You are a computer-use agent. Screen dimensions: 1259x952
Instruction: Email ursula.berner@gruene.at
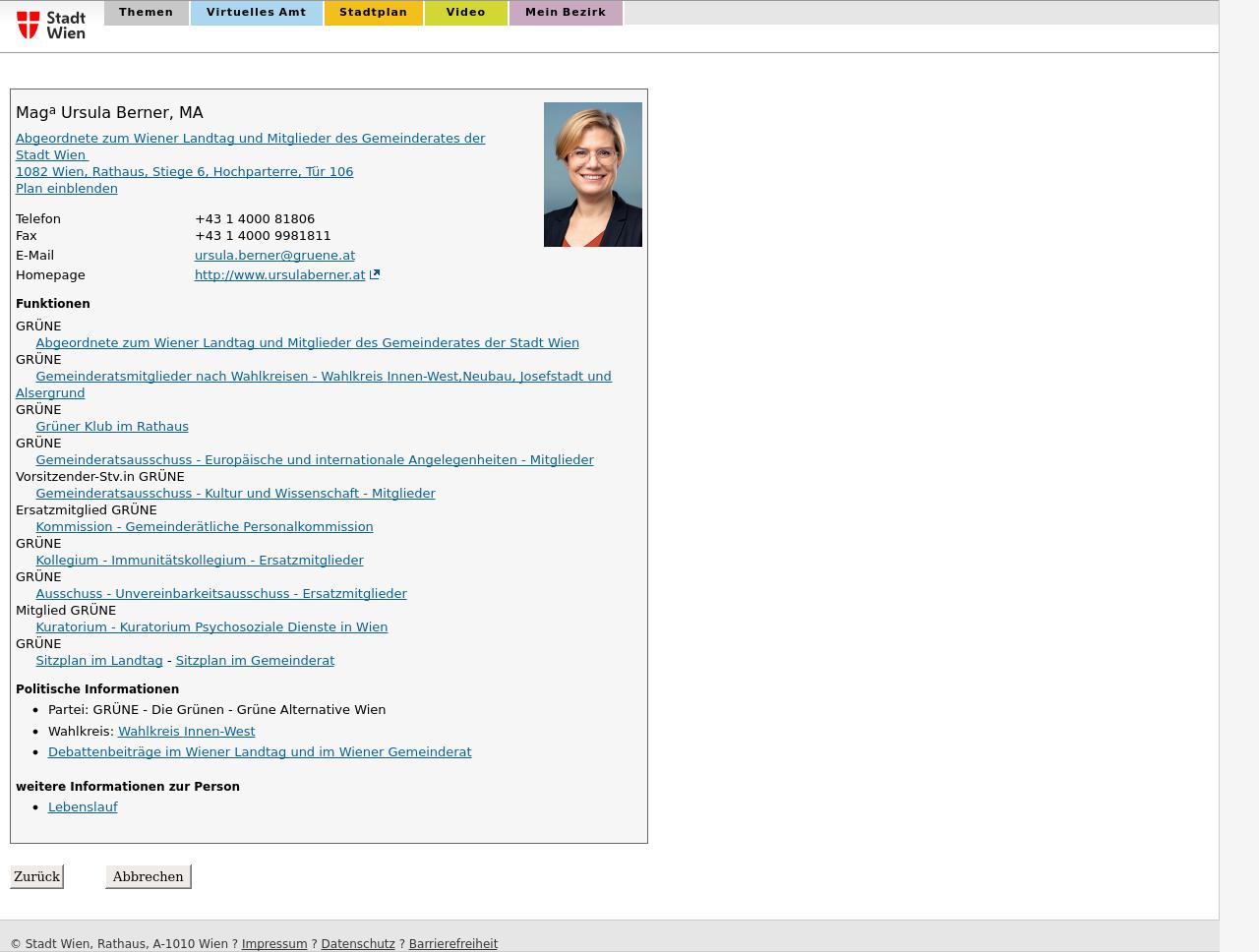pyautogui.click(x=274, y=256)
